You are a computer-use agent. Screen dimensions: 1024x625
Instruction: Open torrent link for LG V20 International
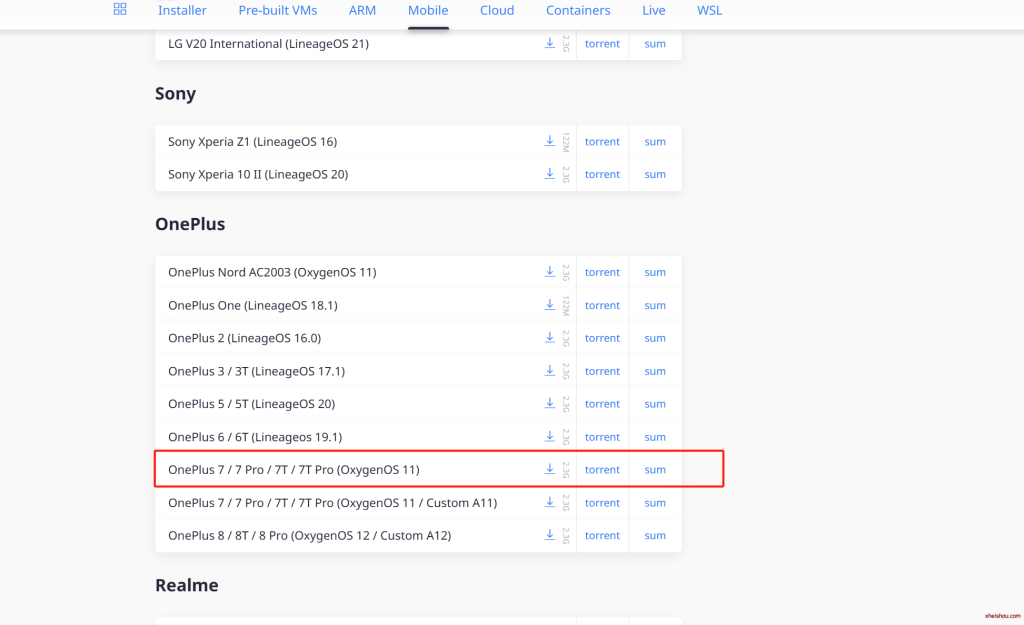tap(602, 44)
